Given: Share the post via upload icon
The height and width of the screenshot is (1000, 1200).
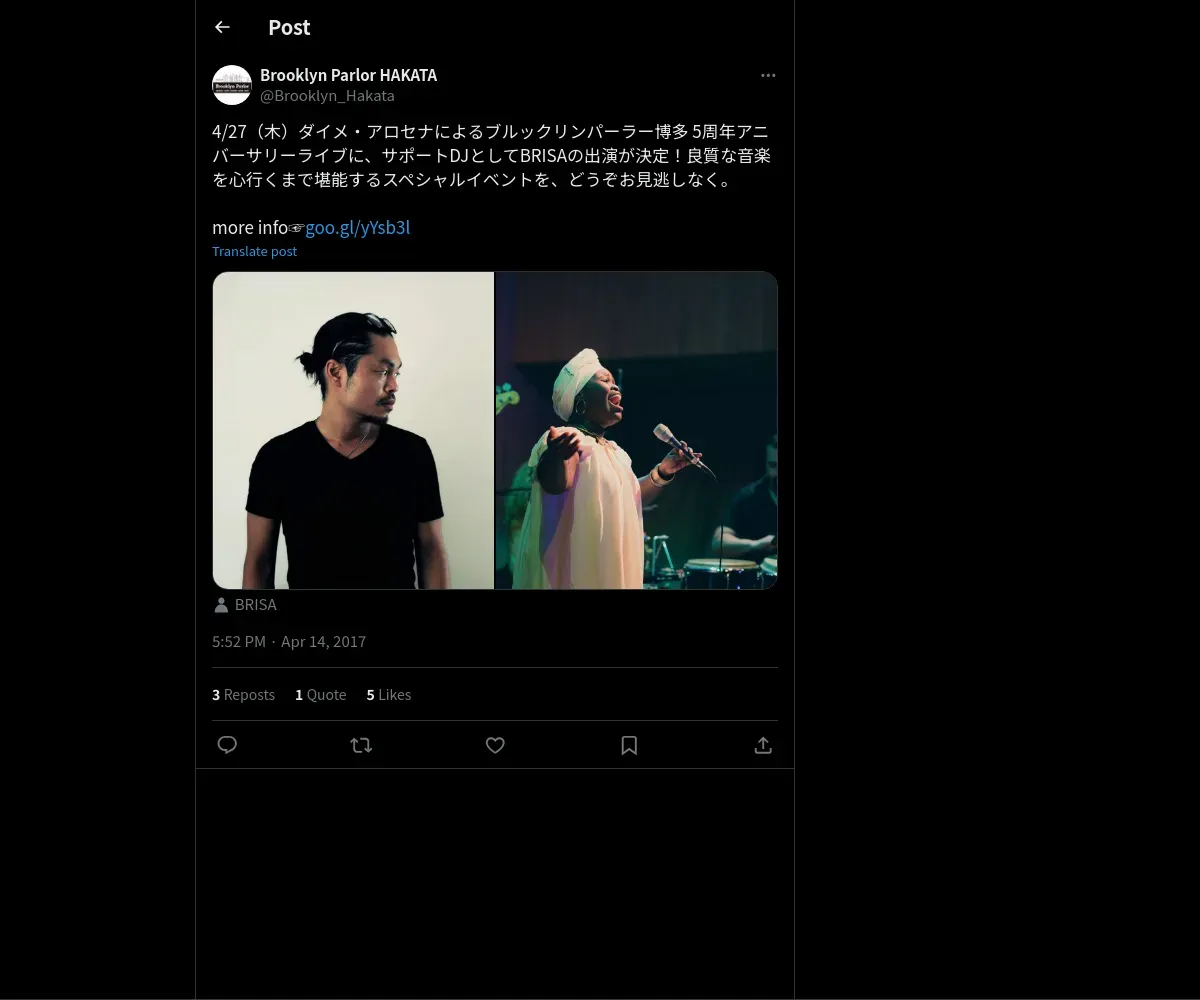Looking at the screenshot, I should pyautogui.click(x=763, y=745).
